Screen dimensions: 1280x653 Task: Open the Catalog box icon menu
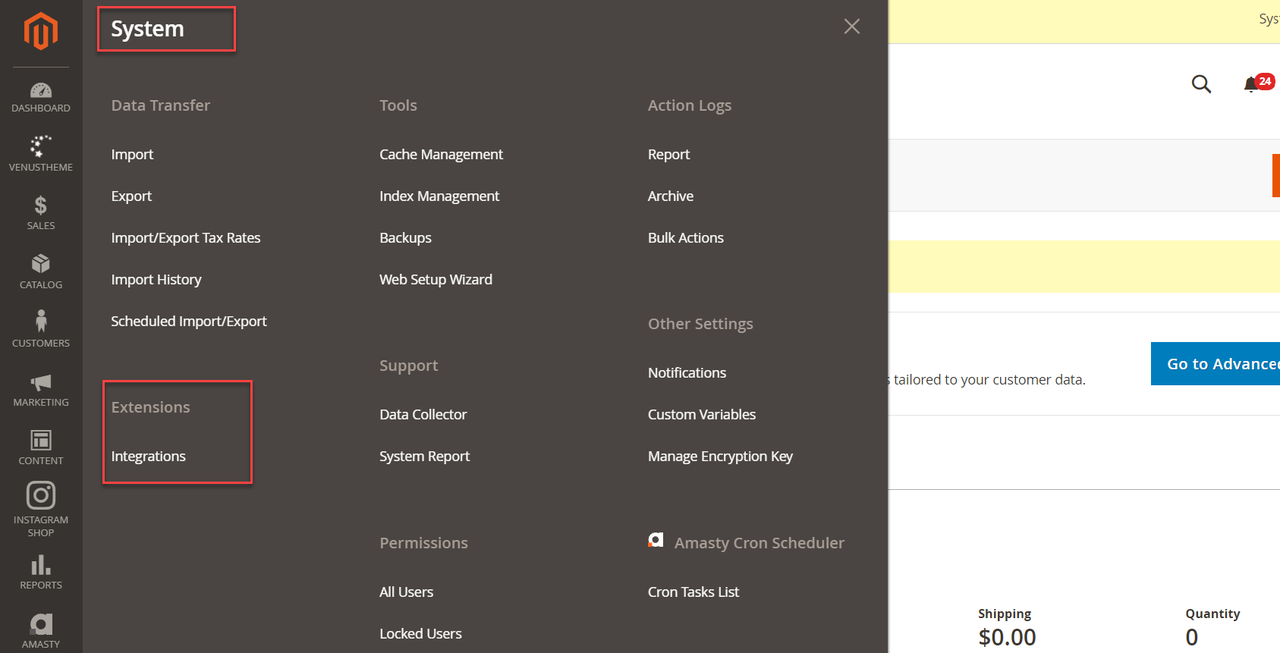[41, 271]
